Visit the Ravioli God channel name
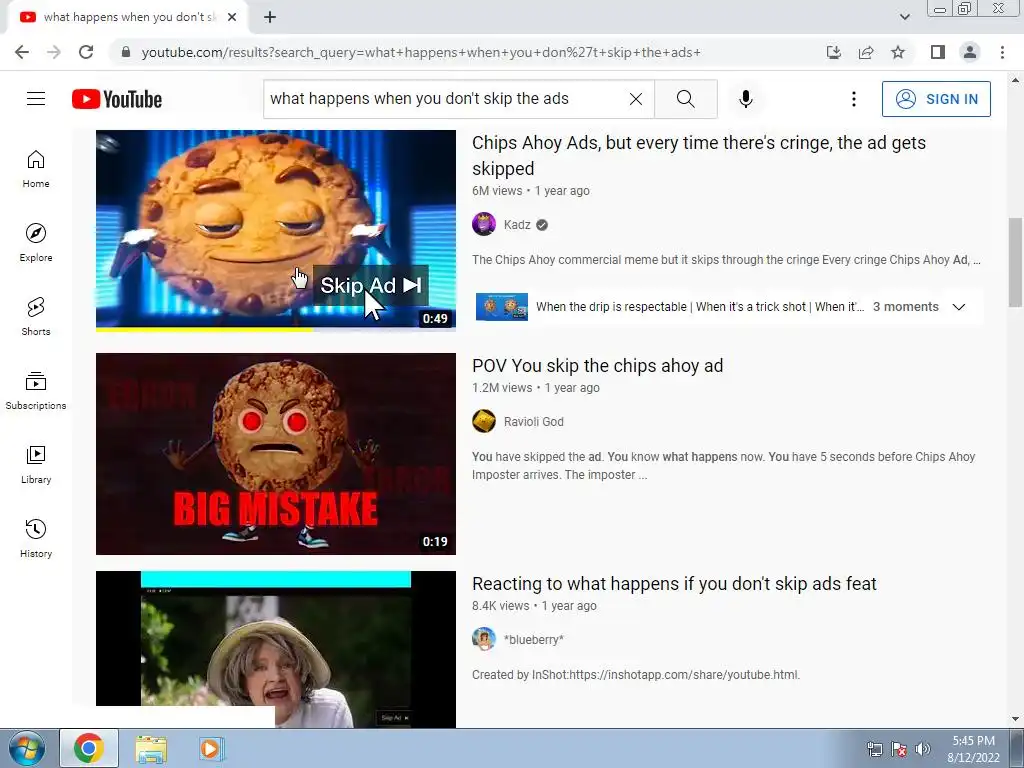 (534, 422)
